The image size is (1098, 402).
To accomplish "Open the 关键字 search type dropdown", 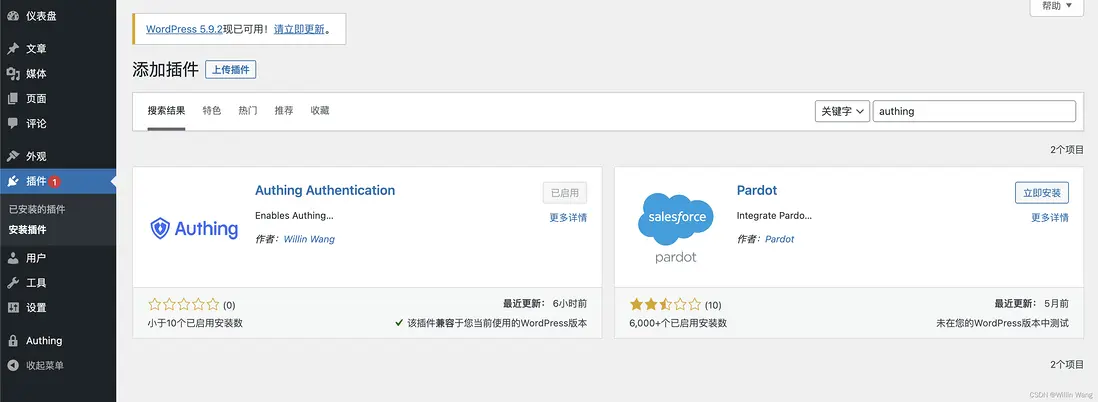I will click(x=841, y=111).
